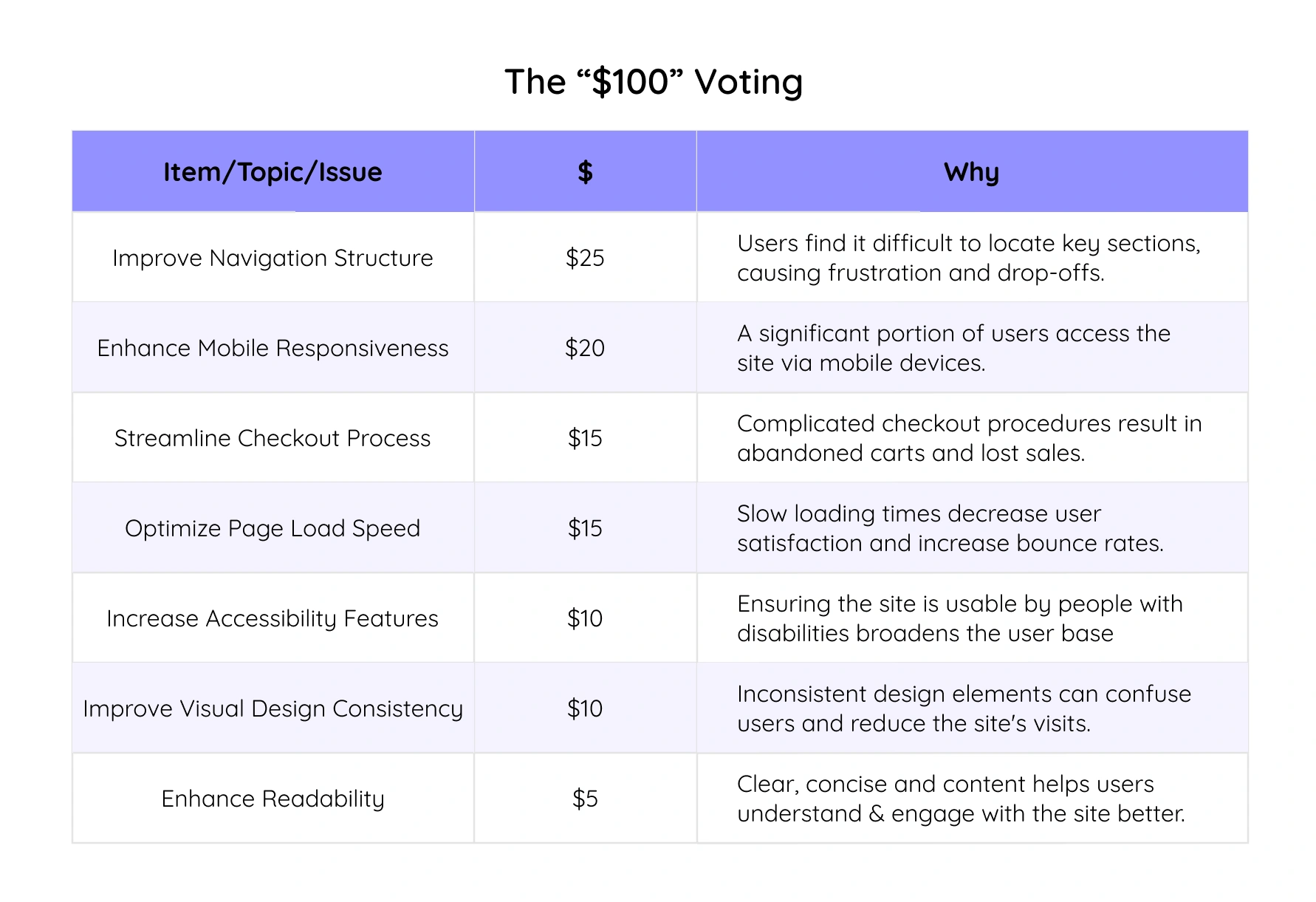
Task: Click the Increase Accessibility Features cell
Action: (273, 618)
